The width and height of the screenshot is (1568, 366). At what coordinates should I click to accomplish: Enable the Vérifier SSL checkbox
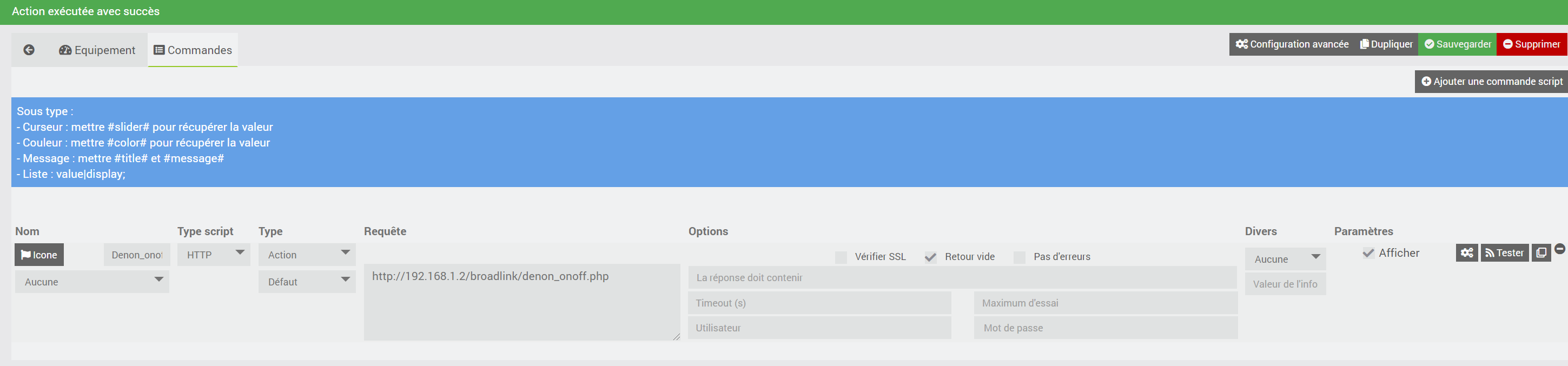pyautogui.click(x=841, y=257)
